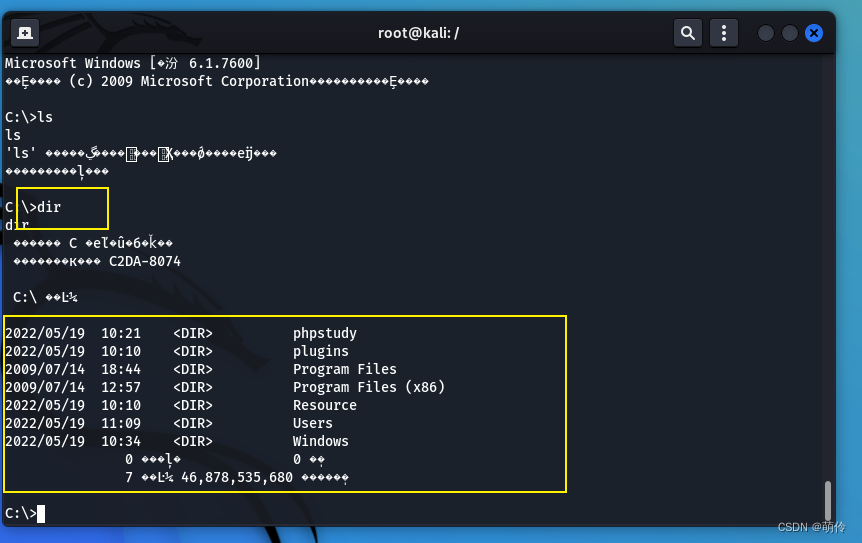Click the 18:44 time value
The width and height of the screenshot is (862, 543).
click(x=121, y=369)
